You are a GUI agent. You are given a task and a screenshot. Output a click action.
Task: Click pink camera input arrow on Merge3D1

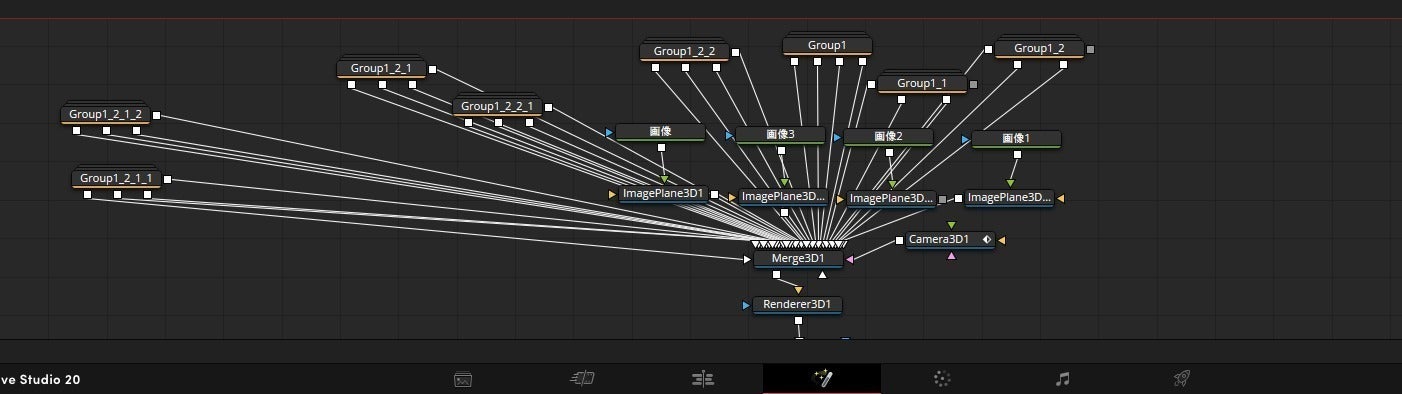click(849, 260)
